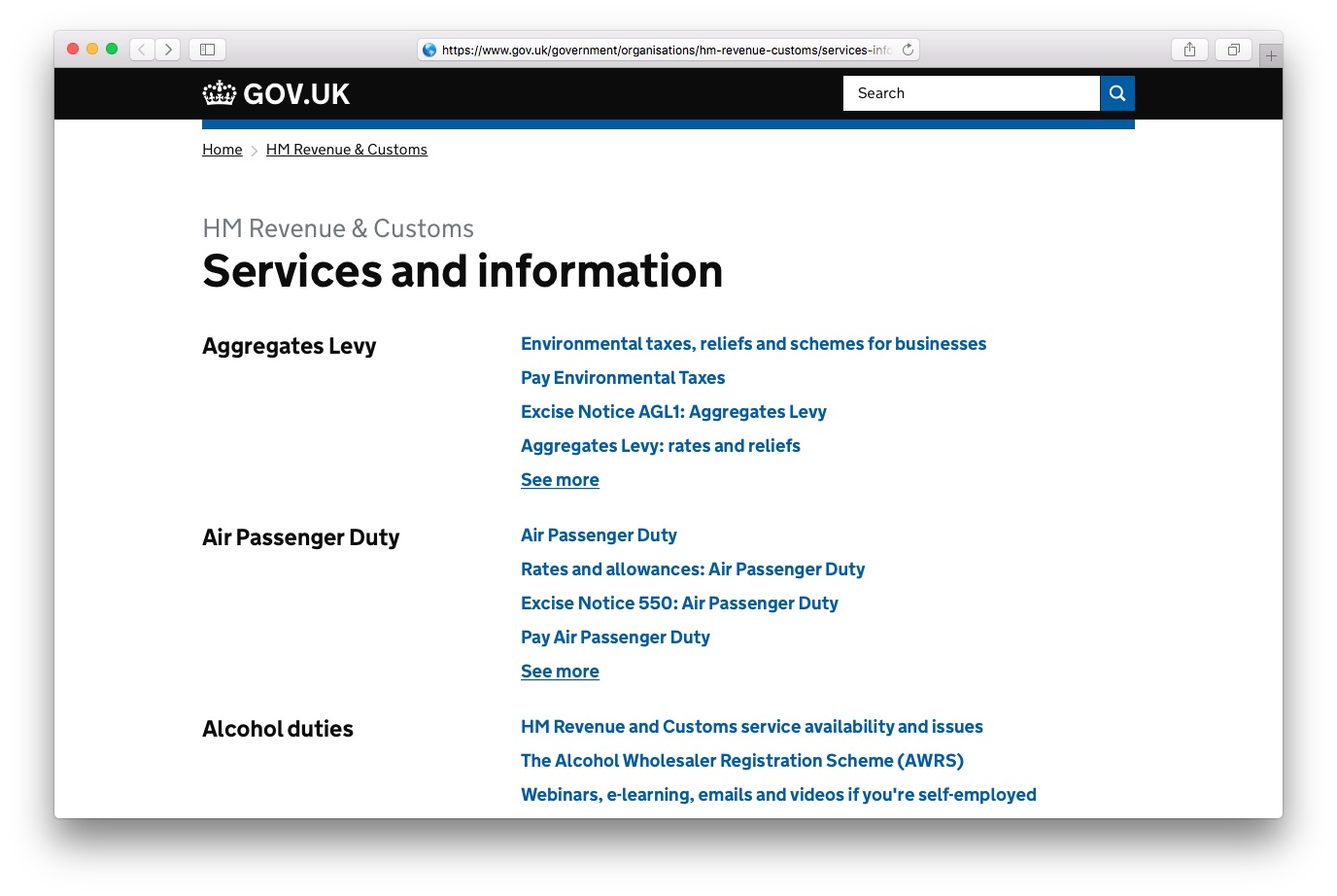
Task: Open Rates and allowances: Air Passenger Duty
Action: pos(693,569)
